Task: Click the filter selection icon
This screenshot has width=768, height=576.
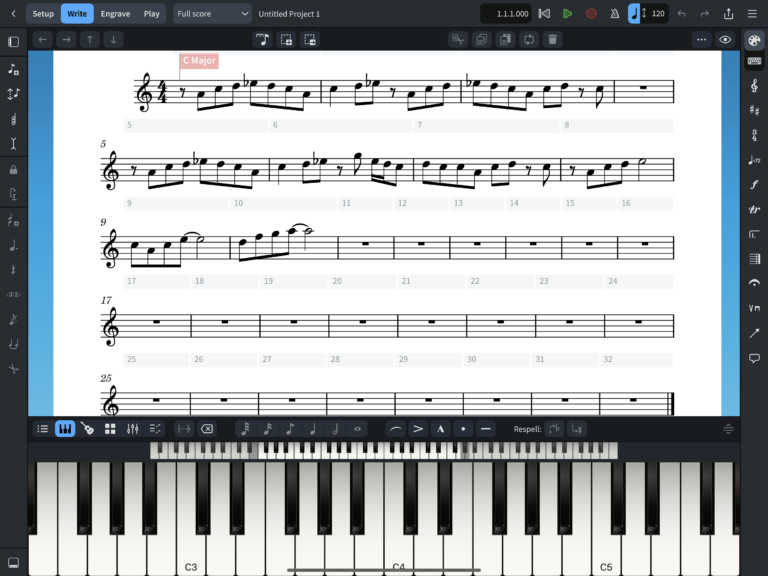Action: click(458, 40)
